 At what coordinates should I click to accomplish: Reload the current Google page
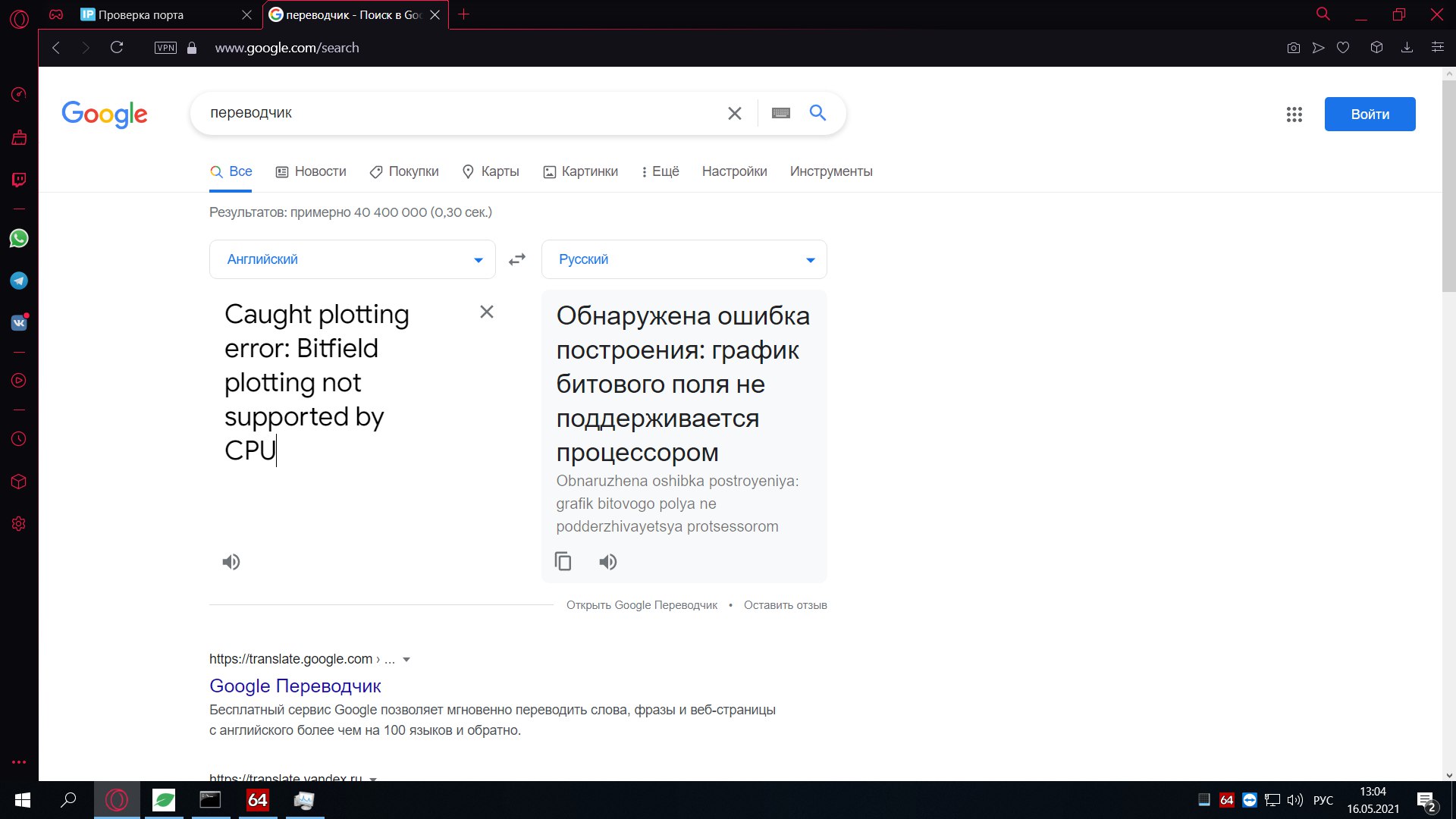tap(117, 48)
